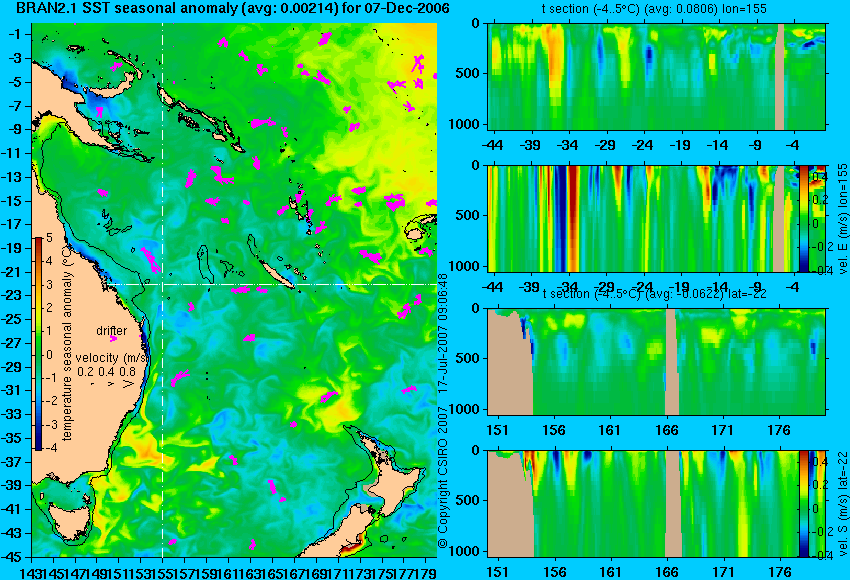Click the '-33' latitude tick on map axis
Screen dimensions: 850x580
[x=12, y=414]
